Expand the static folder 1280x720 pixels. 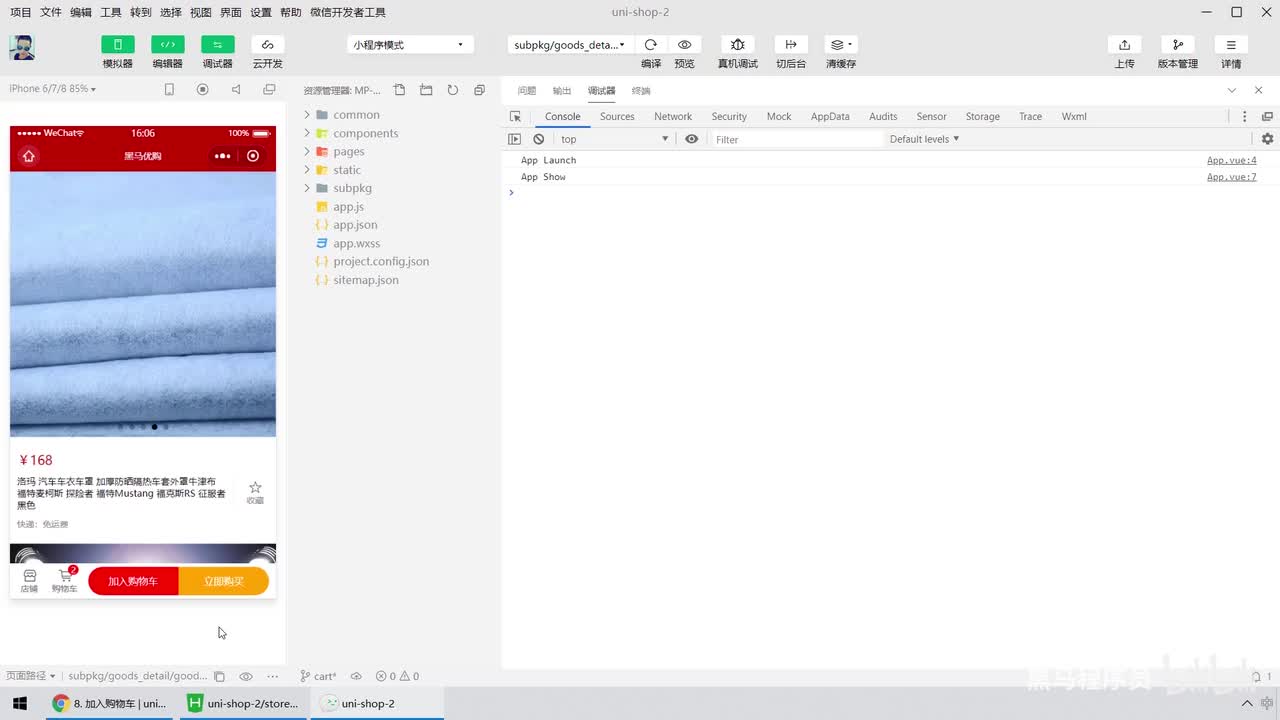tap(307, 170)
